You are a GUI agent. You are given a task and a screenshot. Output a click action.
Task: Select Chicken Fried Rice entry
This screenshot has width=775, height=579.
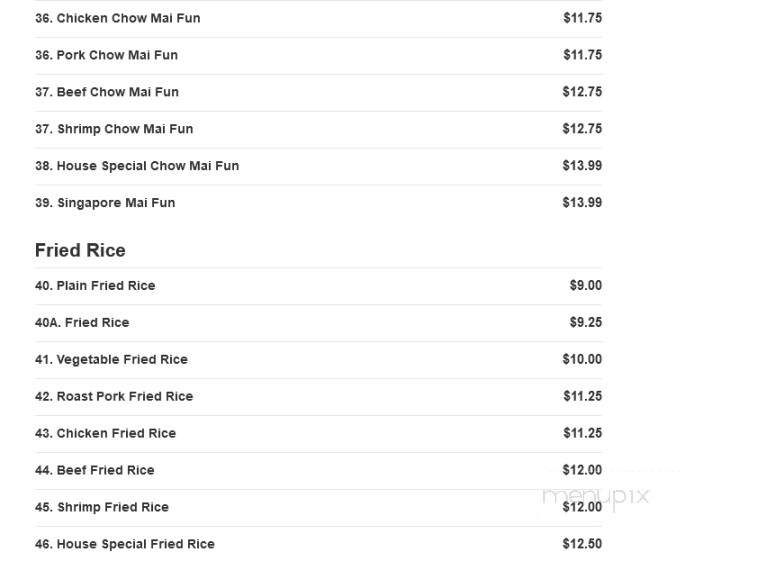click(318, 434)
